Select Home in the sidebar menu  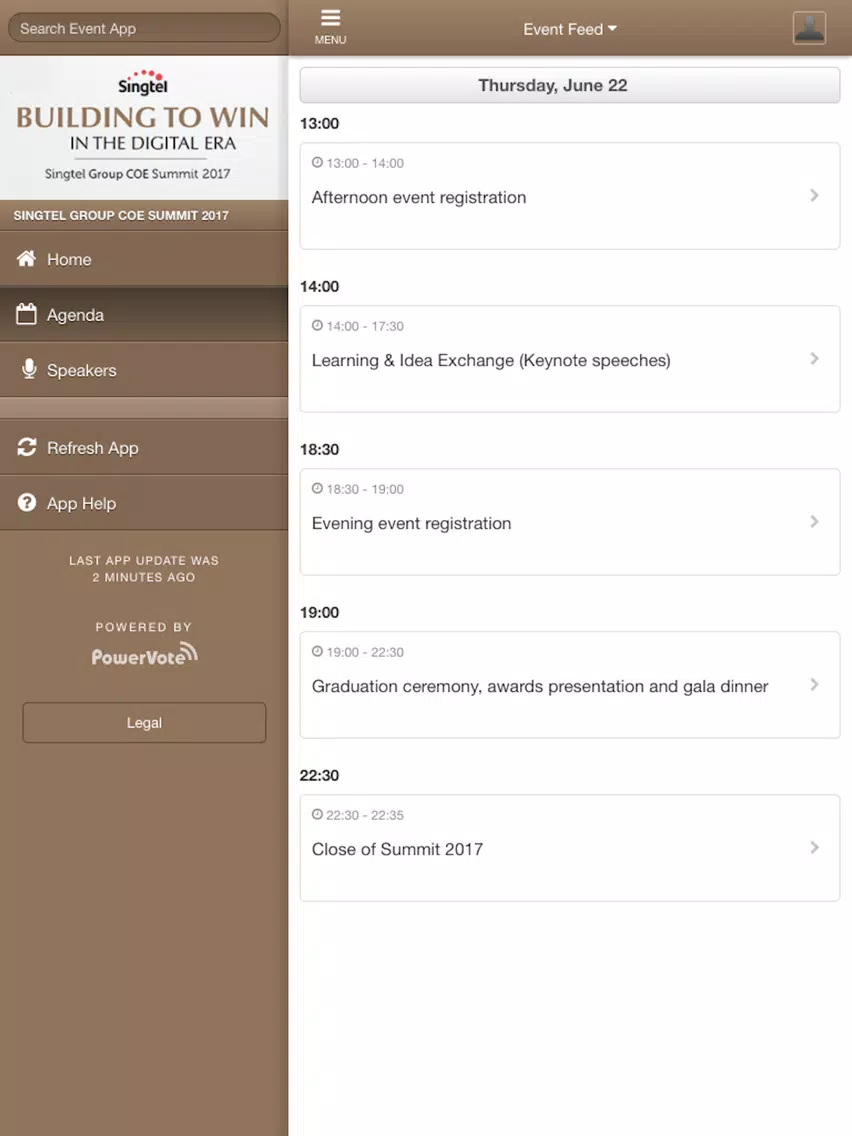(144, 259)
